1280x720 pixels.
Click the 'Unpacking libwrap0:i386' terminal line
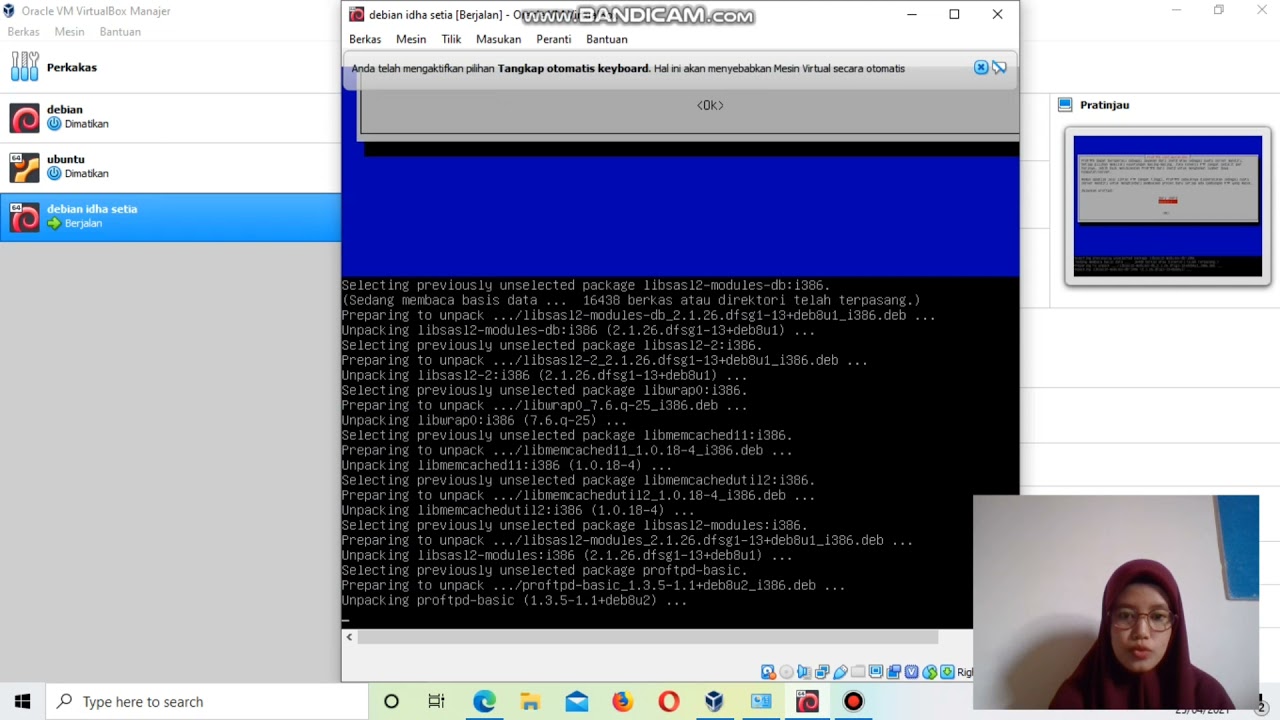[x=484, y=421]
